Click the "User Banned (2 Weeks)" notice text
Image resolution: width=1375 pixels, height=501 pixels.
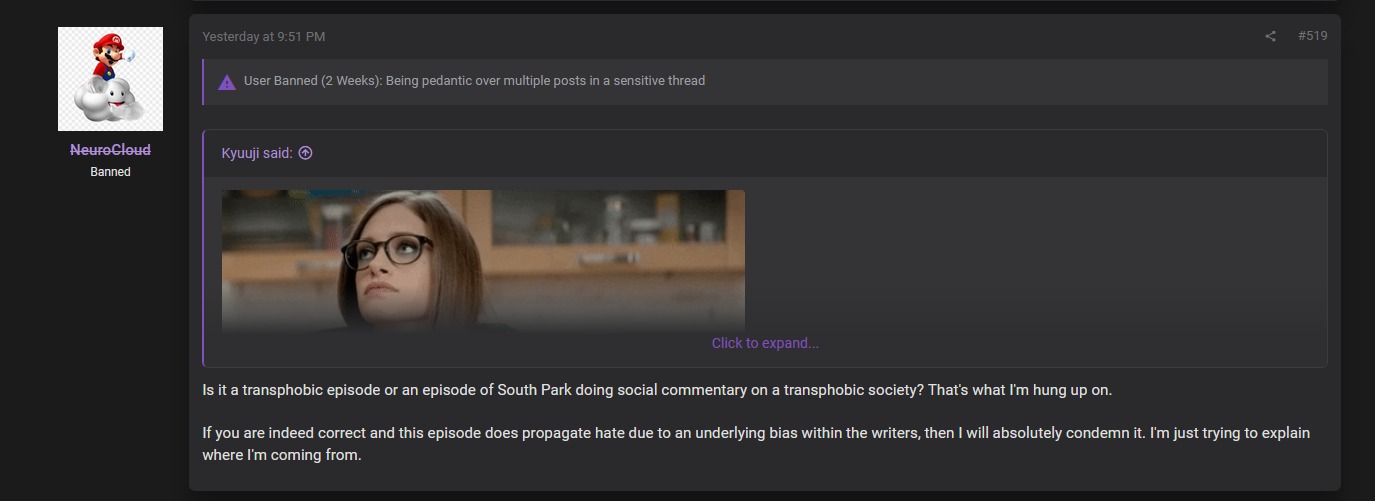coord(474,81)
